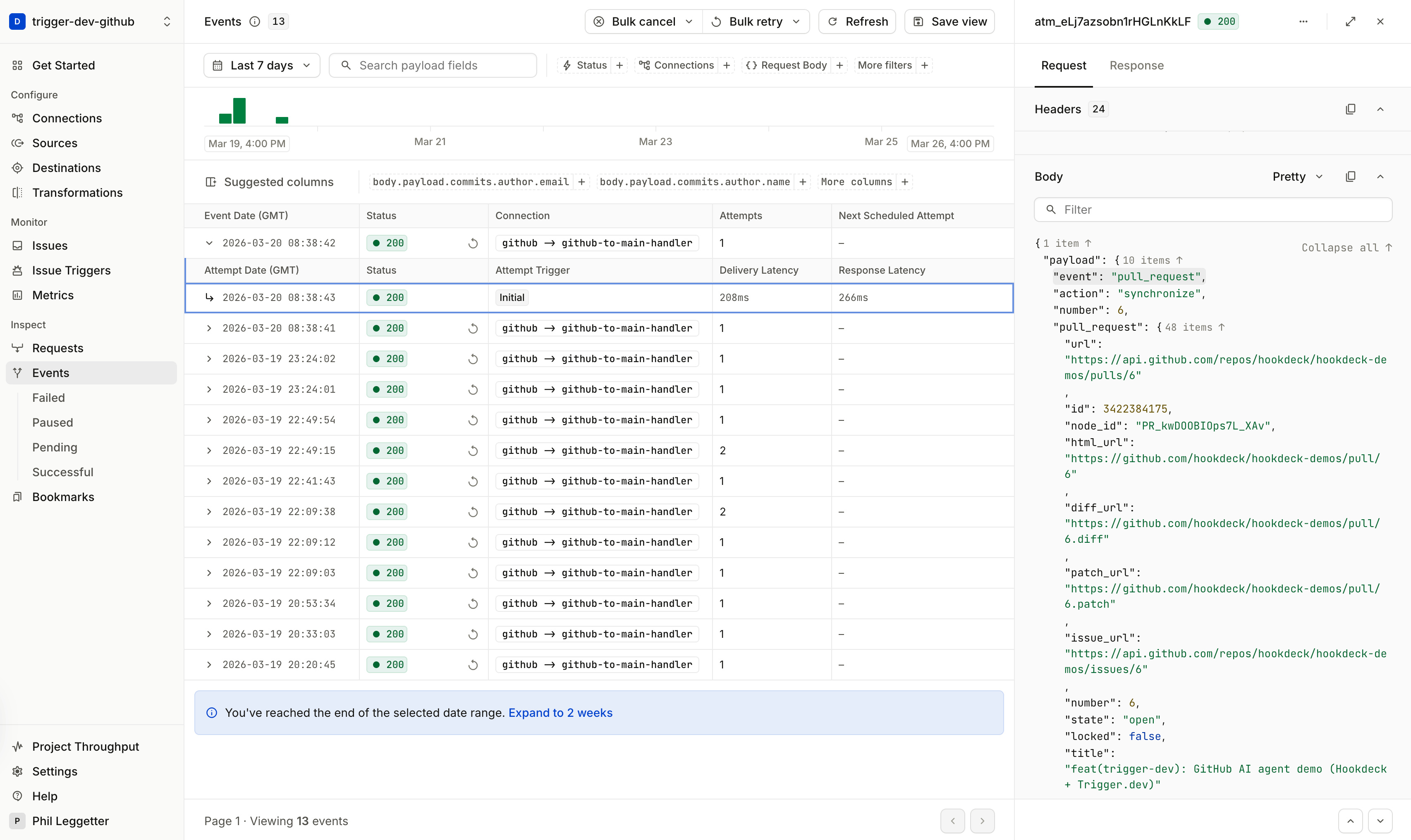This screenshot has width=1411, height=840.
Task: Open the more options ellipsis menu
Action: [x=1303, y=21]
